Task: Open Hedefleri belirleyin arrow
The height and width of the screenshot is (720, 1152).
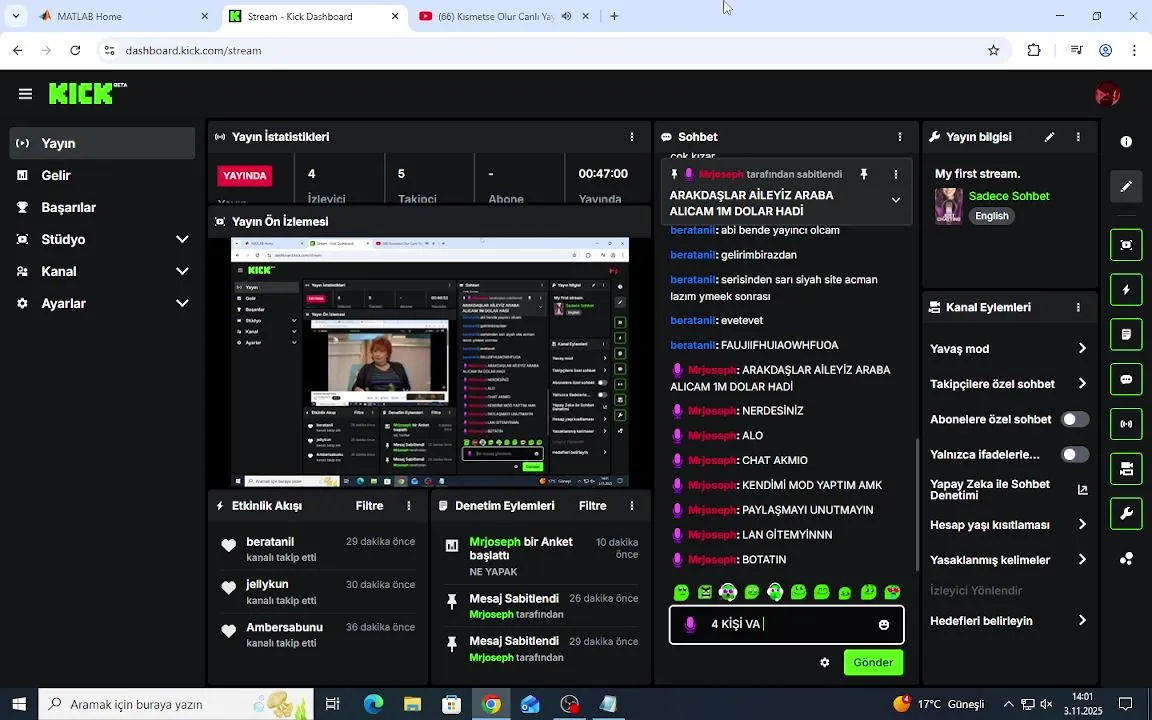Action: (1082, 621)
